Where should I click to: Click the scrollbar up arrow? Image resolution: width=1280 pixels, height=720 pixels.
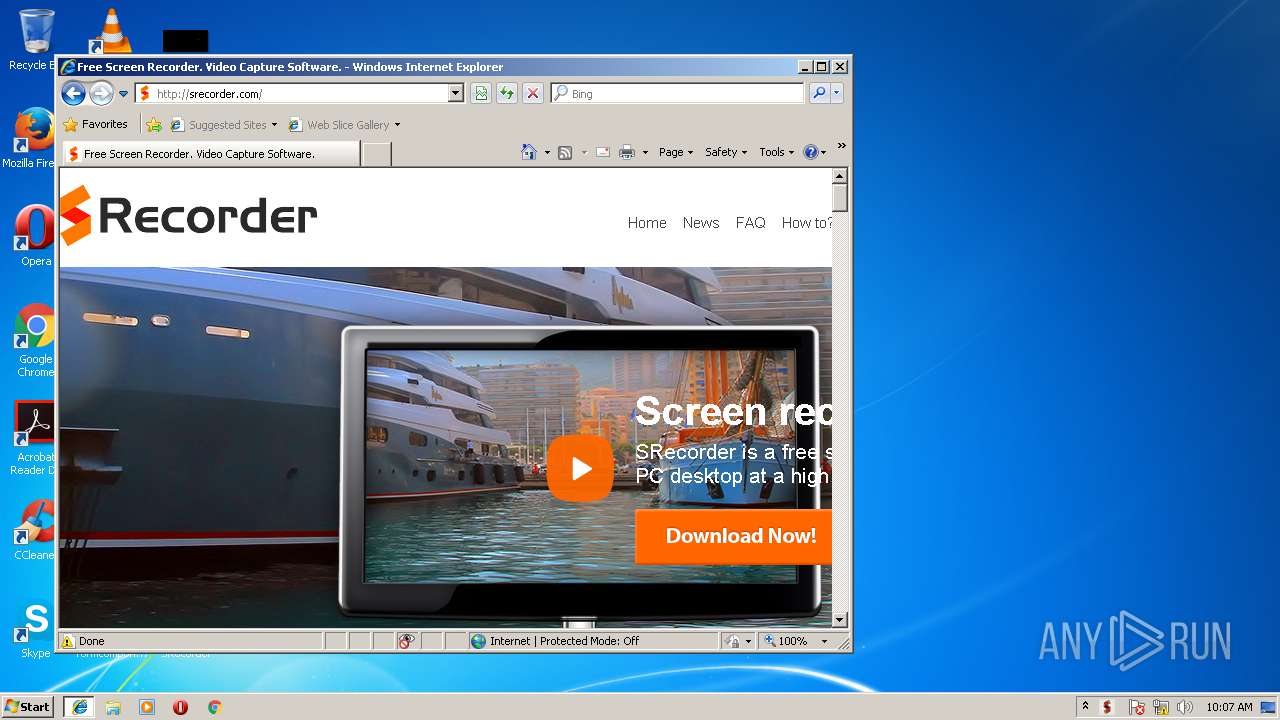[840, 176]
